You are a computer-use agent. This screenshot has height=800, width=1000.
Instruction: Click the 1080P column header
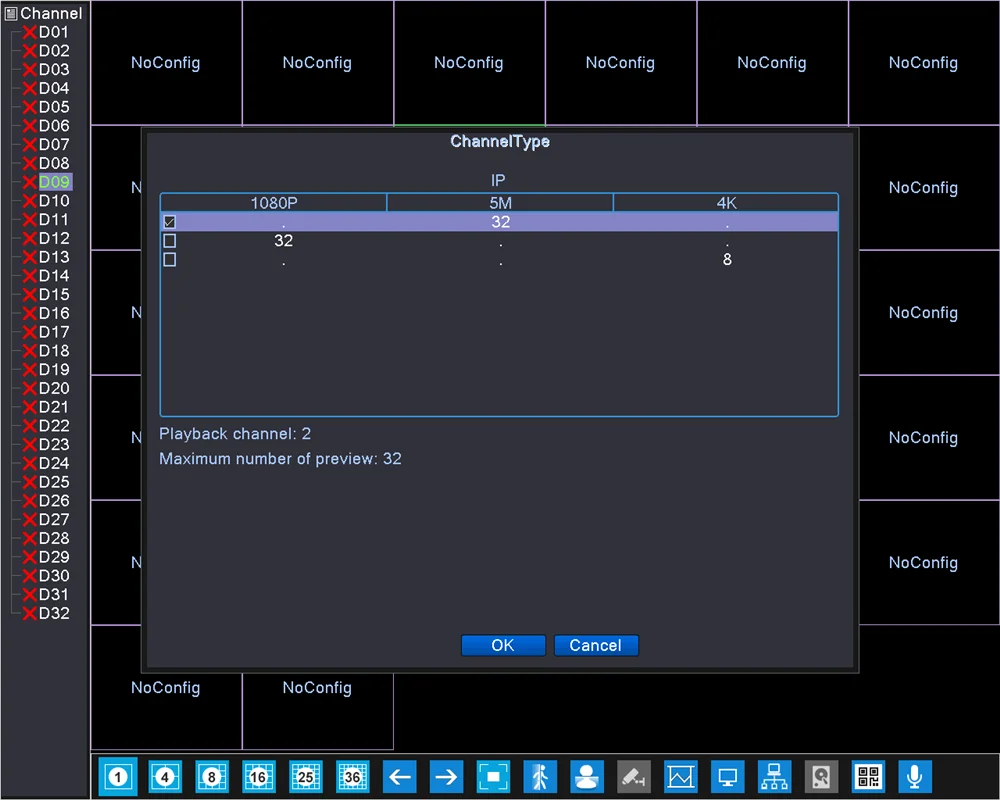[274, 203]
